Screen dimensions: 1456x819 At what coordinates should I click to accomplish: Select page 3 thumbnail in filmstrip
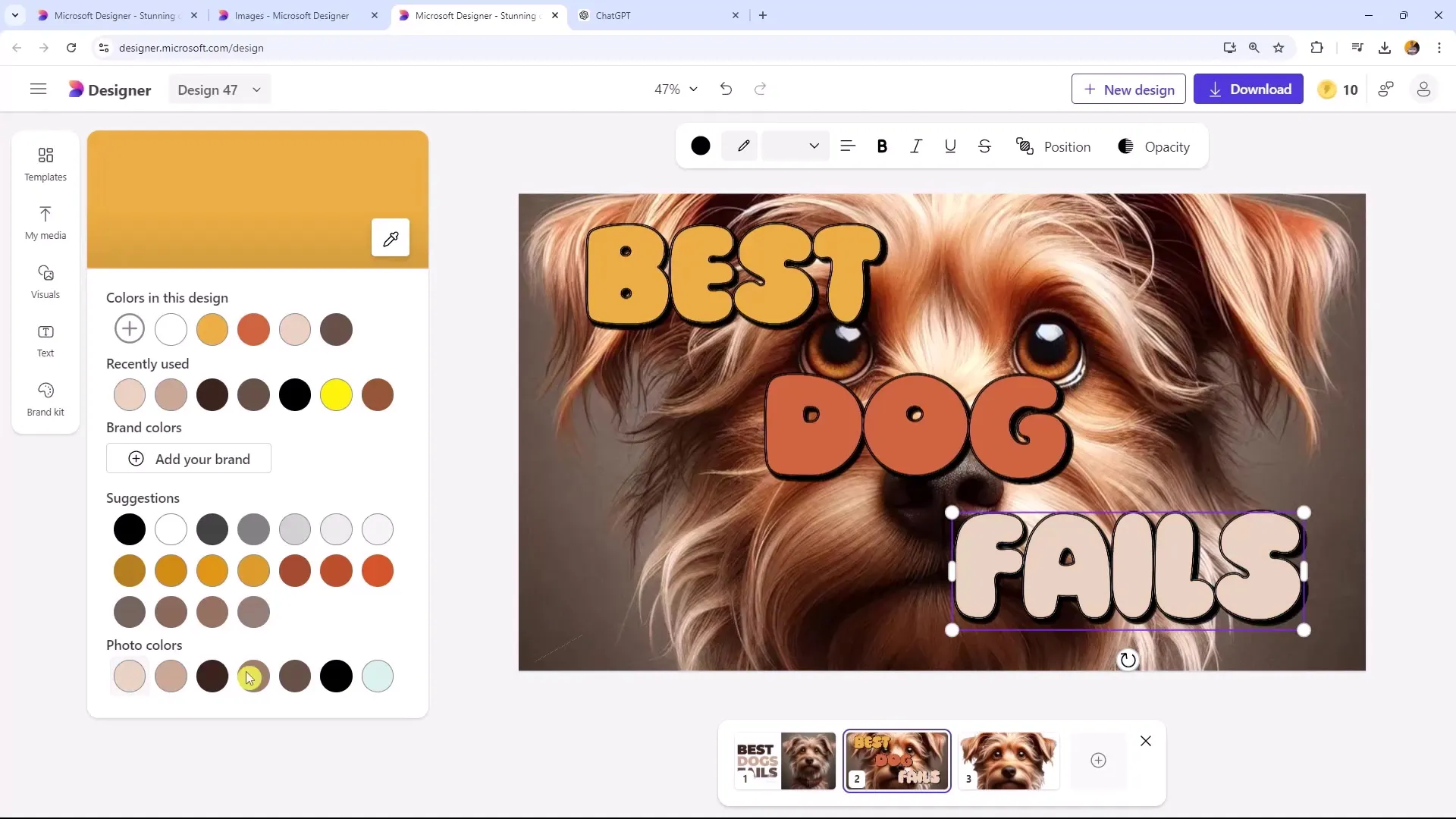[1010, 760]
